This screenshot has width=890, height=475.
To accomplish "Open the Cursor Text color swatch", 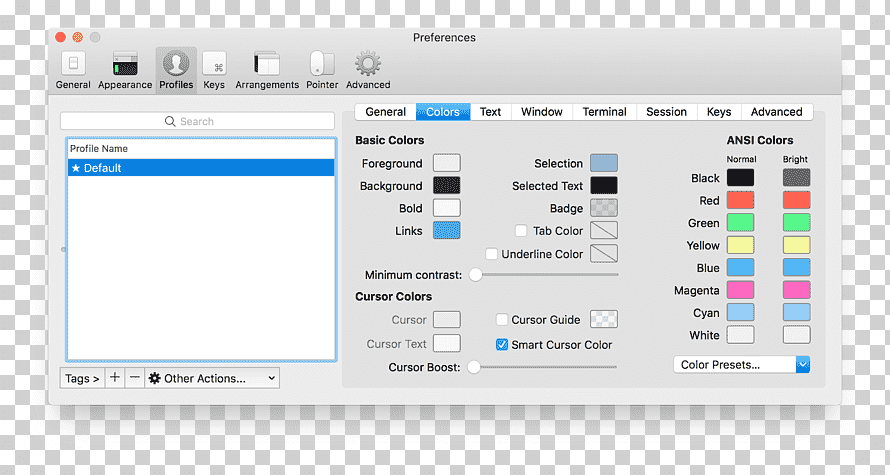I will pos(447,343).
